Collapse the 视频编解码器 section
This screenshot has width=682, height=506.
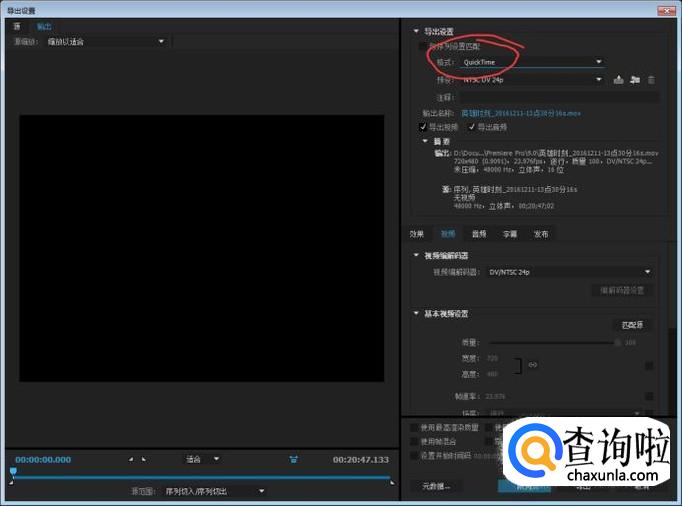point(416,255)
